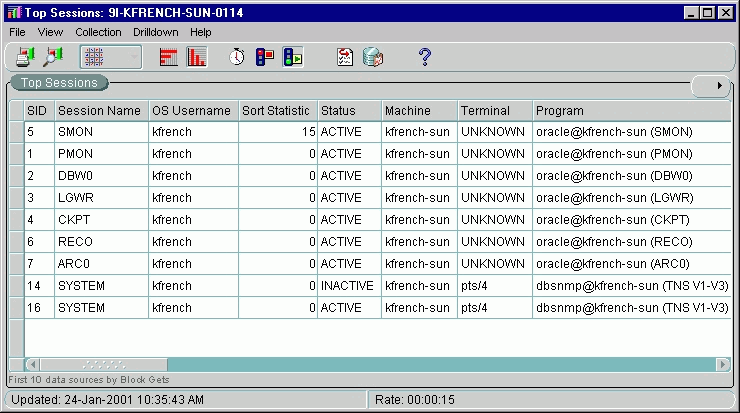Click the green traffic light play icon
The image size is (740, 413).
click(292, 57)
